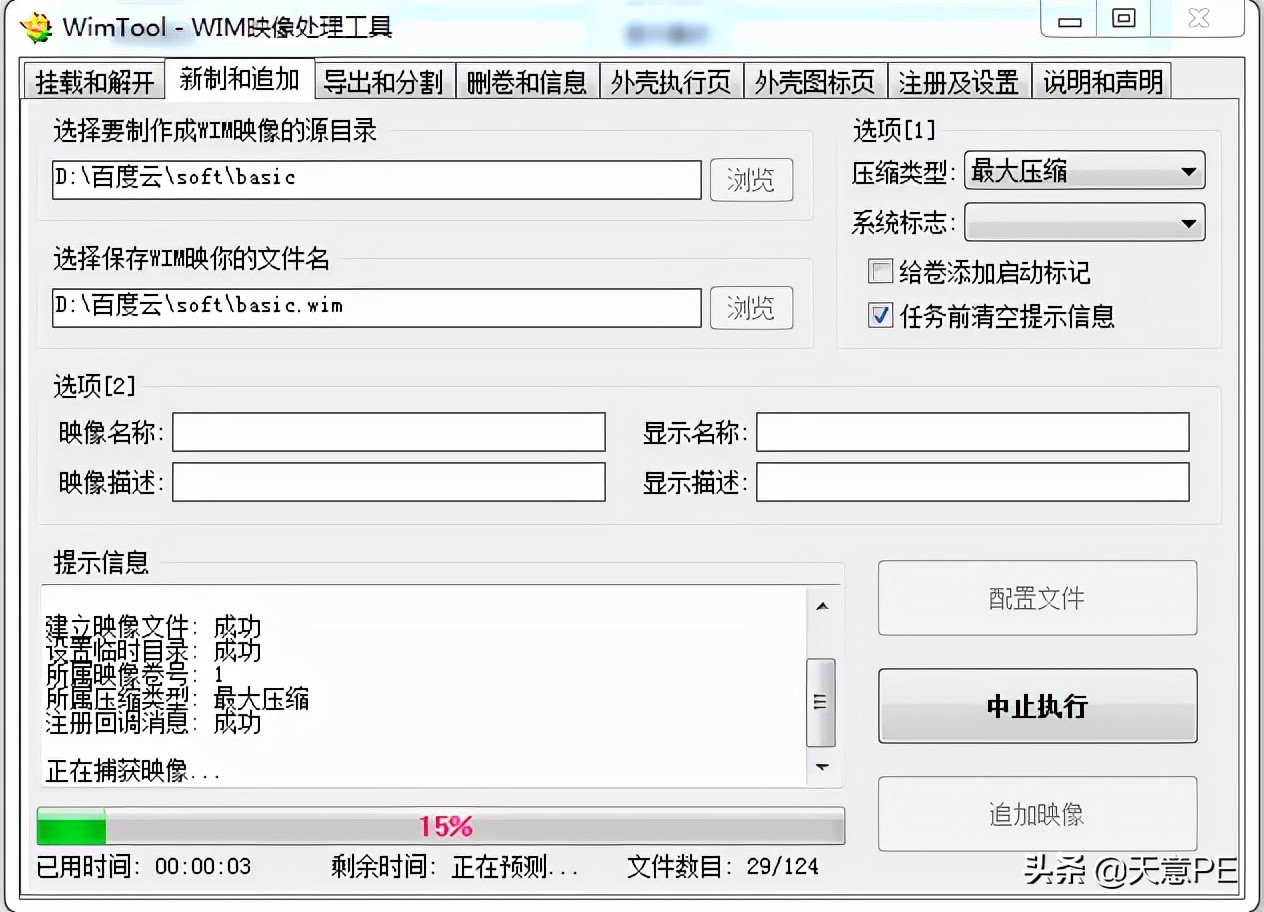This screenshot has width=1264, height=912.
Task: Click inside the 映像名称 input field
Action: click(389, 432)
